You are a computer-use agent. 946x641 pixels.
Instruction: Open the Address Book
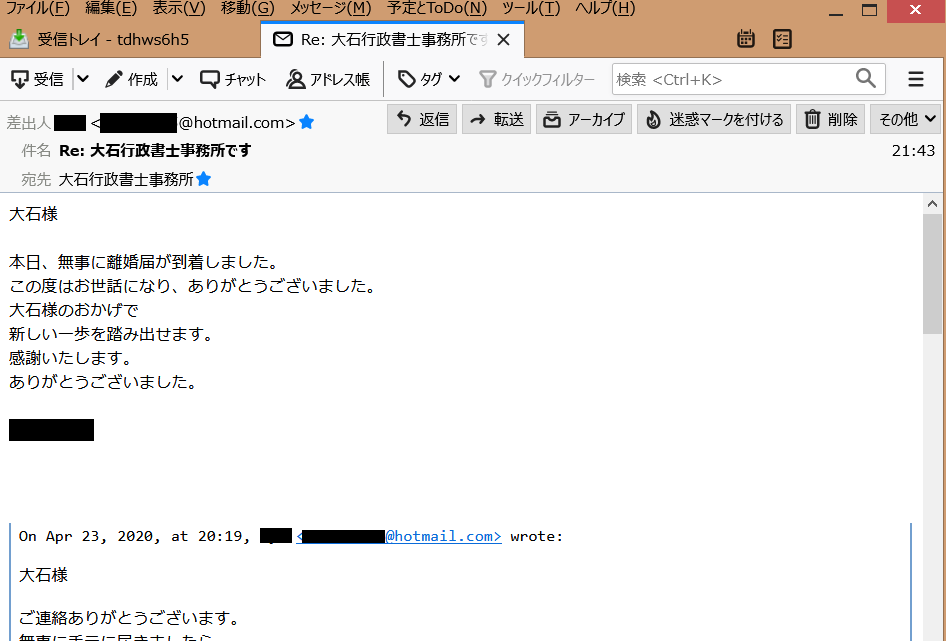pyautogui.click(x=328, y=79)
